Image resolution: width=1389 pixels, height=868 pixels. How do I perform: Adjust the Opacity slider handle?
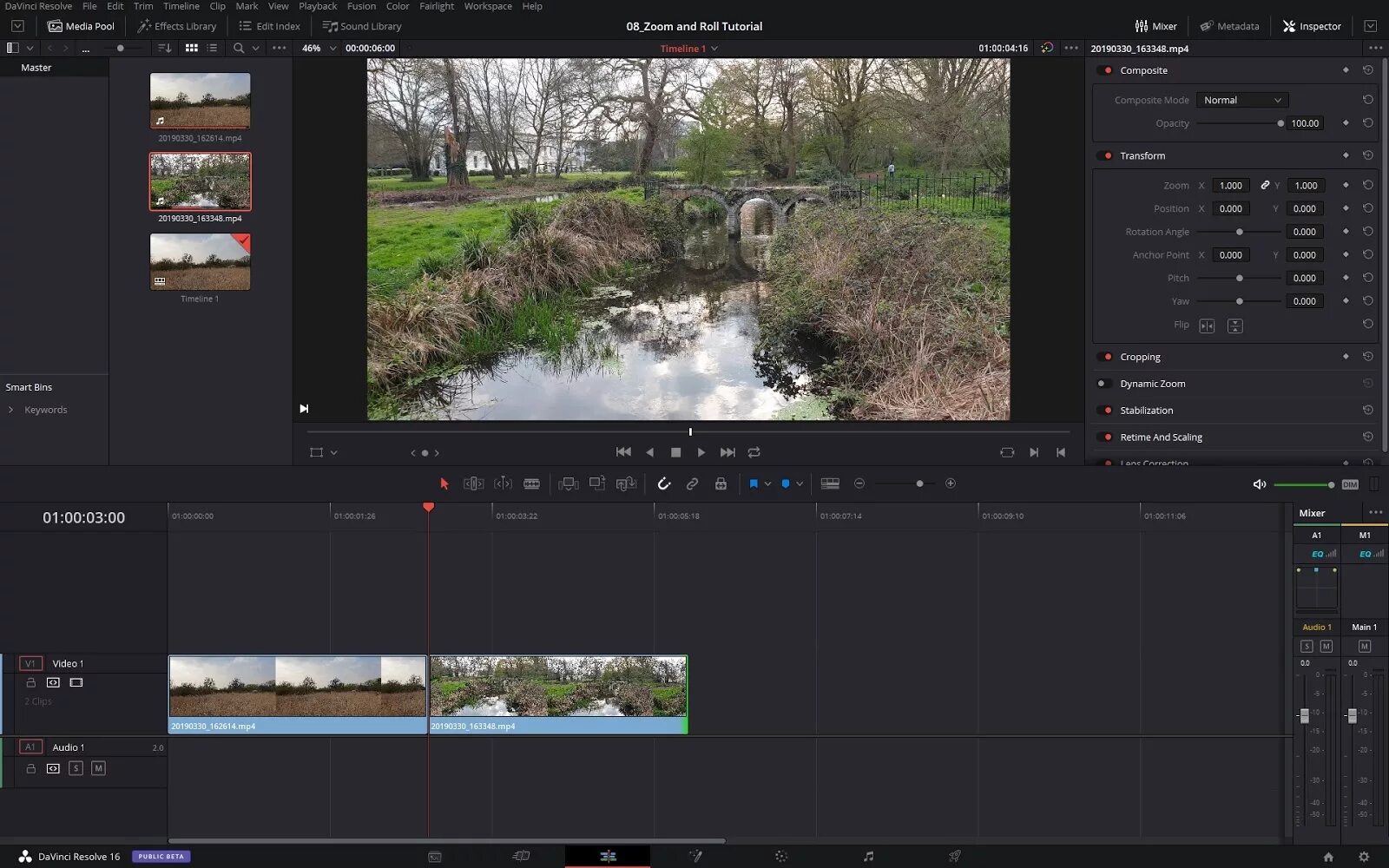coord(1280,123)
